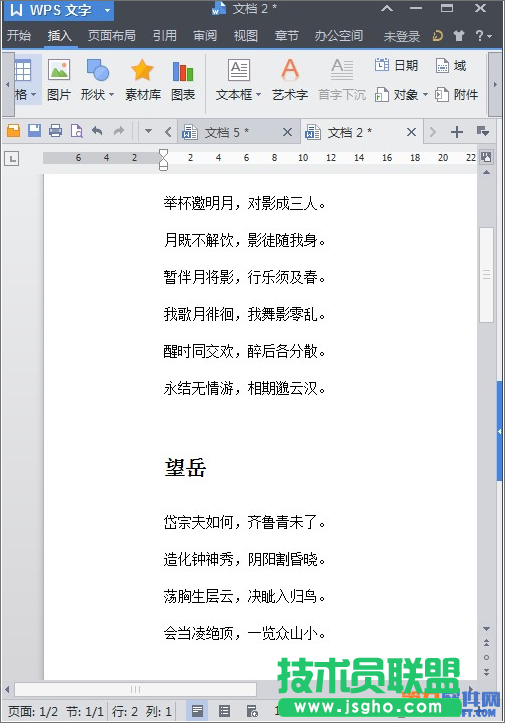Open the 办公空间 tab
Viewport: 505px width, 723px height.
[339, 36]
